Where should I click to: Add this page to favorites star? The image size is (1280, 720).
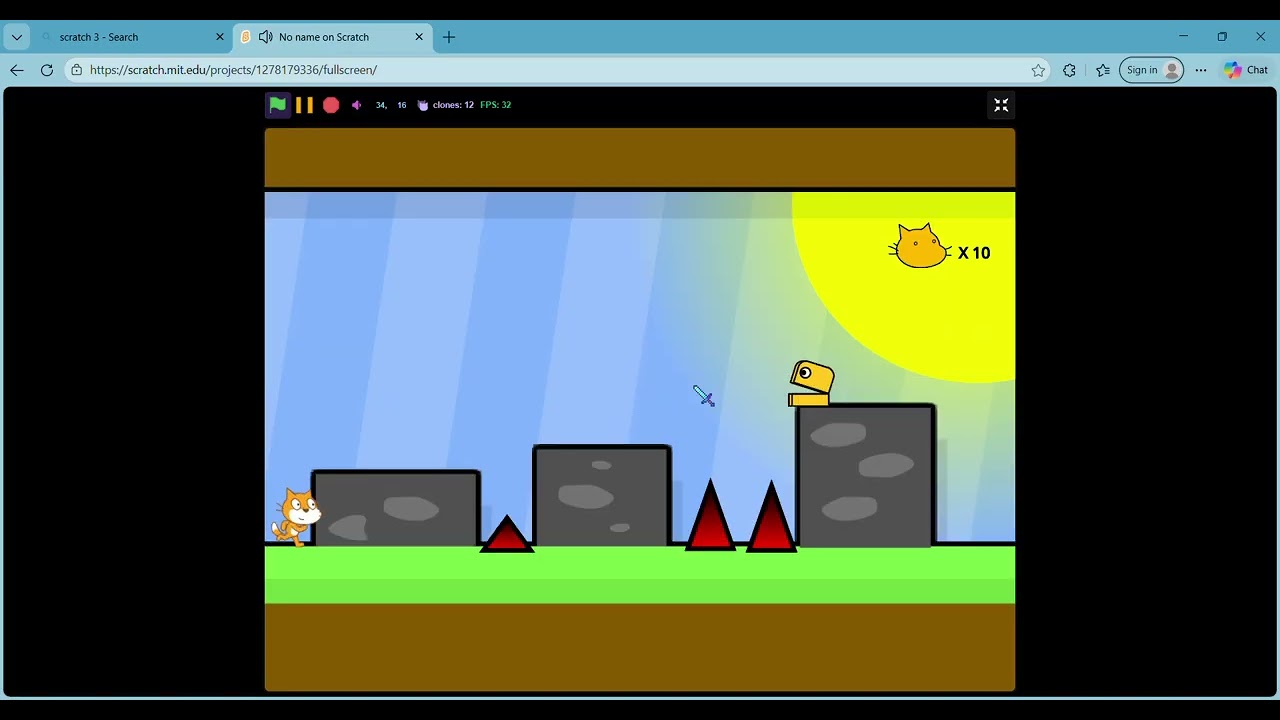pyautogui.click(x=1038, y=70)
